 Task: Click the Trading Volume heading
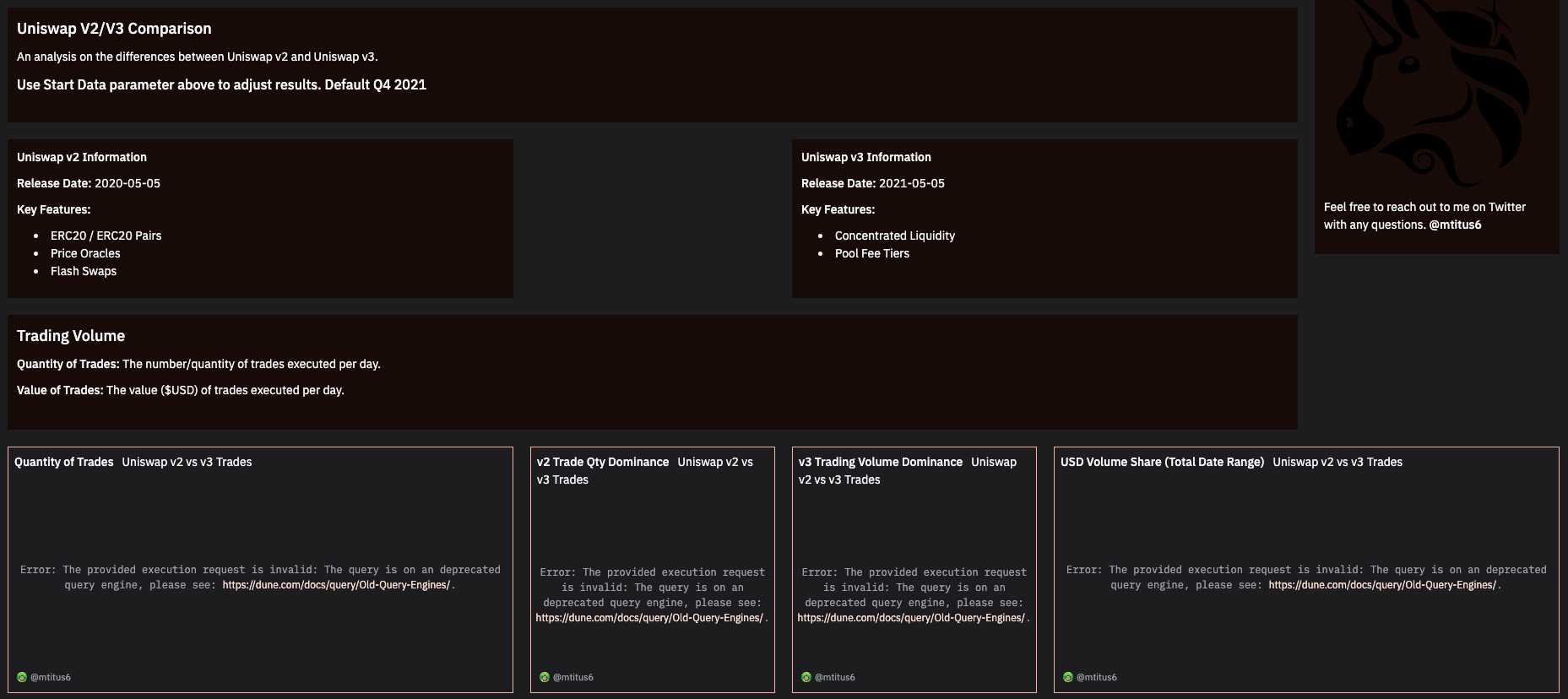[71, 336]
